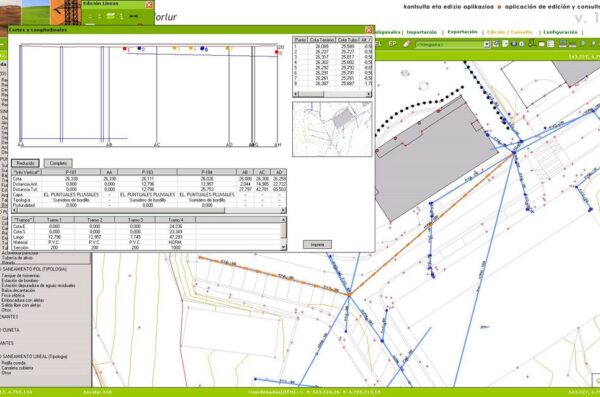
Task: Click the Reducido button
Action: (x=25, y=163)
